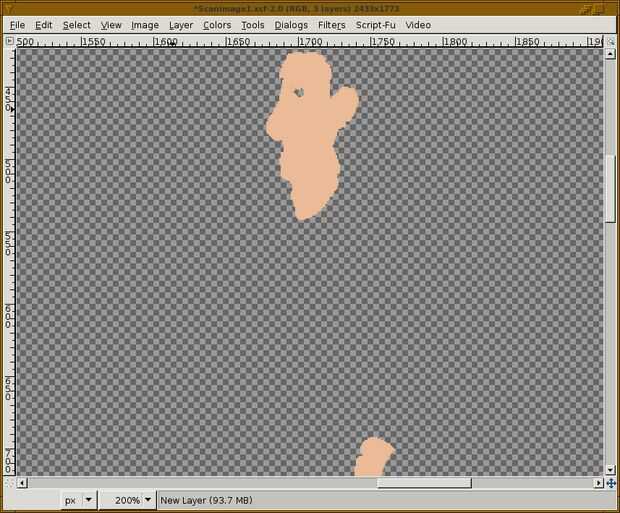
Task: Open the Tools menu
Action: click(253, 25)
